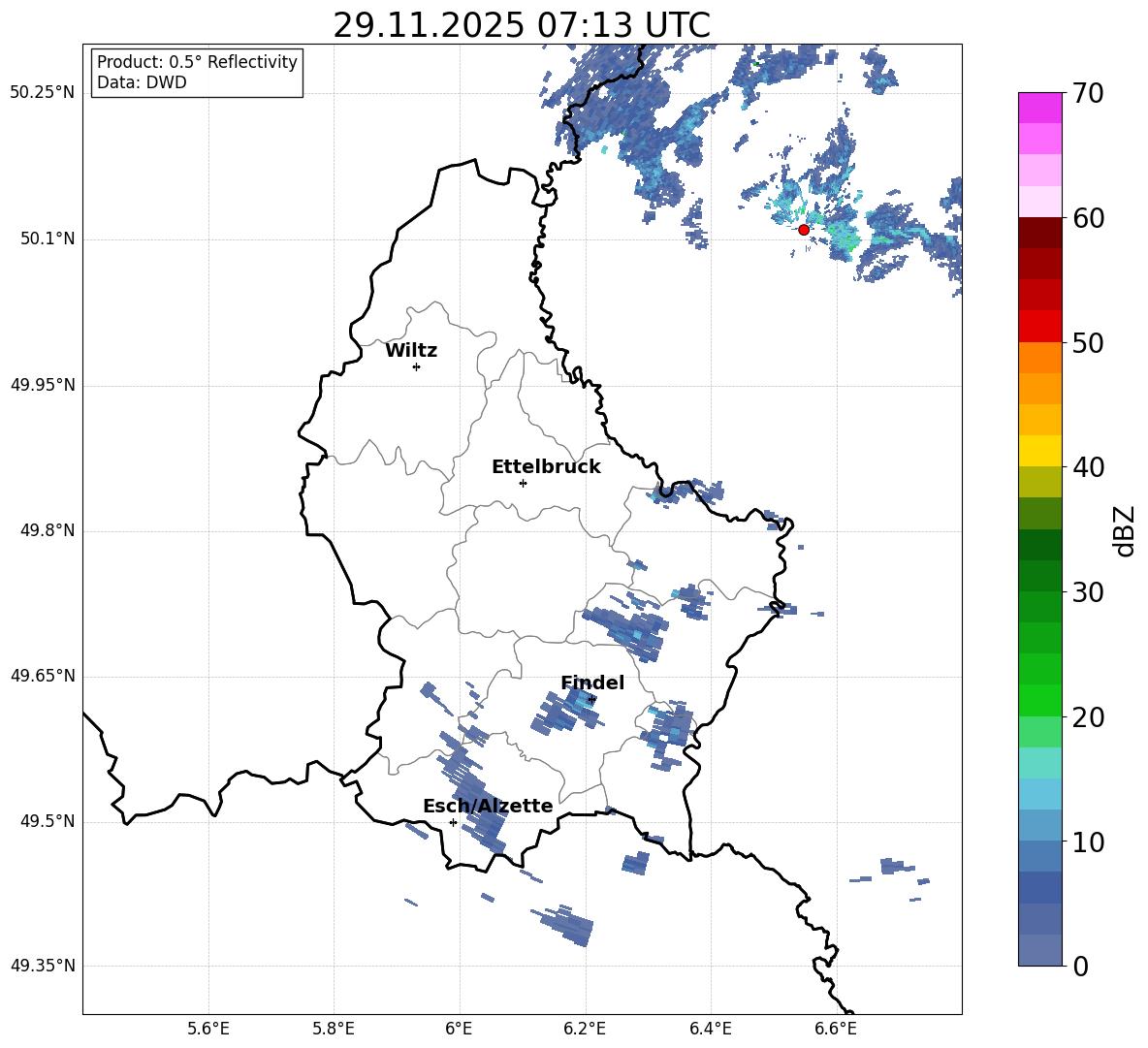1148x1048 pixels.
Task: Click the 5.6°E longitude label
Action: [x=207, y=1030]
